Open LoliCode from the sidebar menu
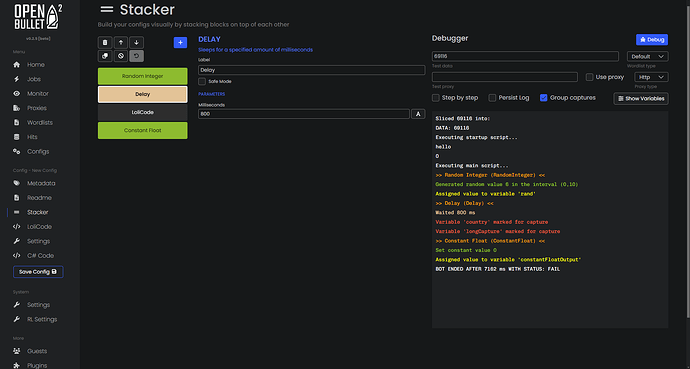The image size is (690, 369). (39, 227)
